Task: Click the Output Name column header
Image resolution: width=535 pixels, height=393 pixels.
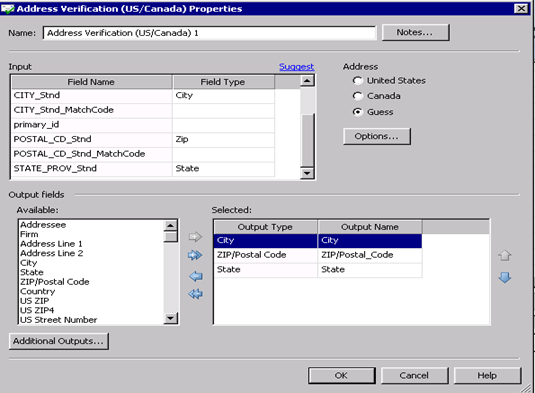Action: click(x=370, y=227)
